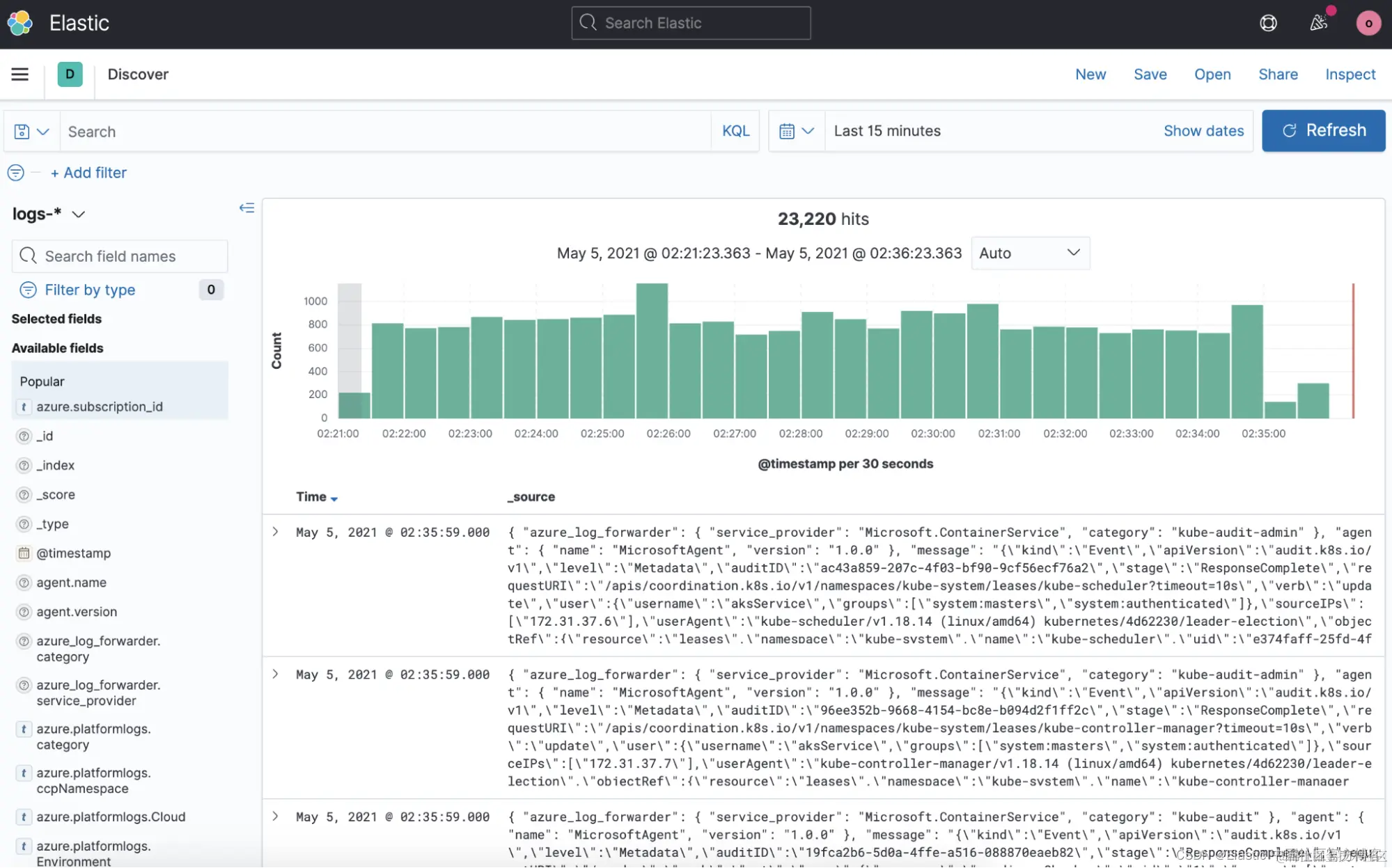The height and width of the screenshot is (868, 1392).
Task: Click the Search field names input
Action: point(120,256)
